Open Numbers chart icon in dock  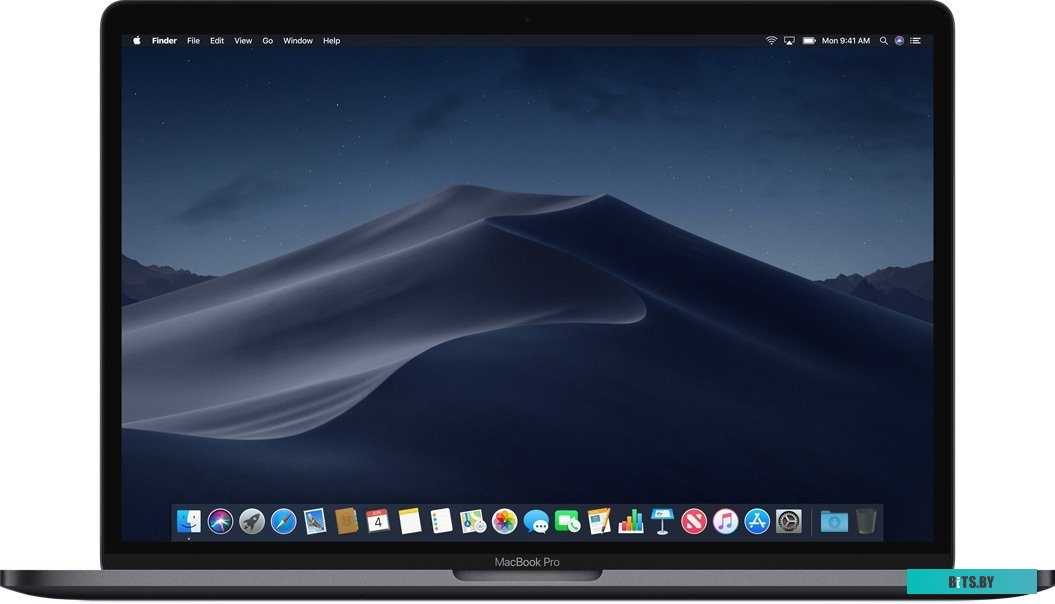click(x=630, y=521)
